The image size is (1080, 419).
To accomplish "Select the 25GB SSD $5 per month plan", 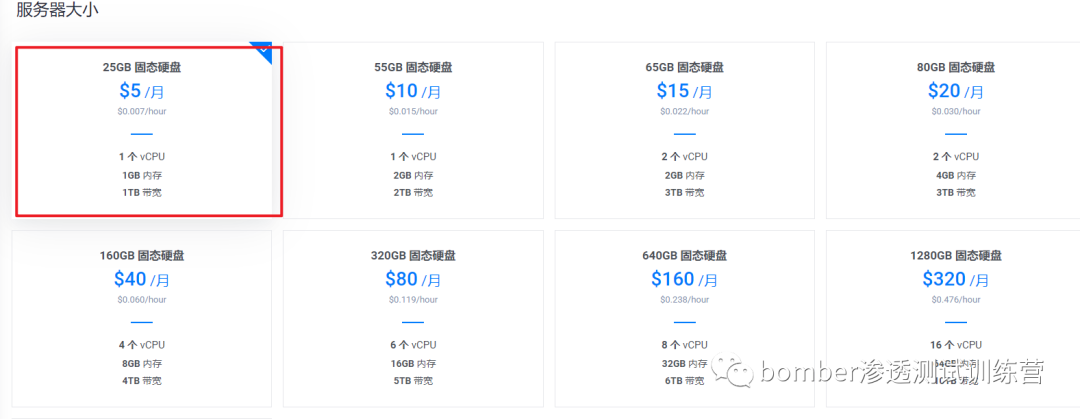I will pyautogui.click(x=142, y=130).
